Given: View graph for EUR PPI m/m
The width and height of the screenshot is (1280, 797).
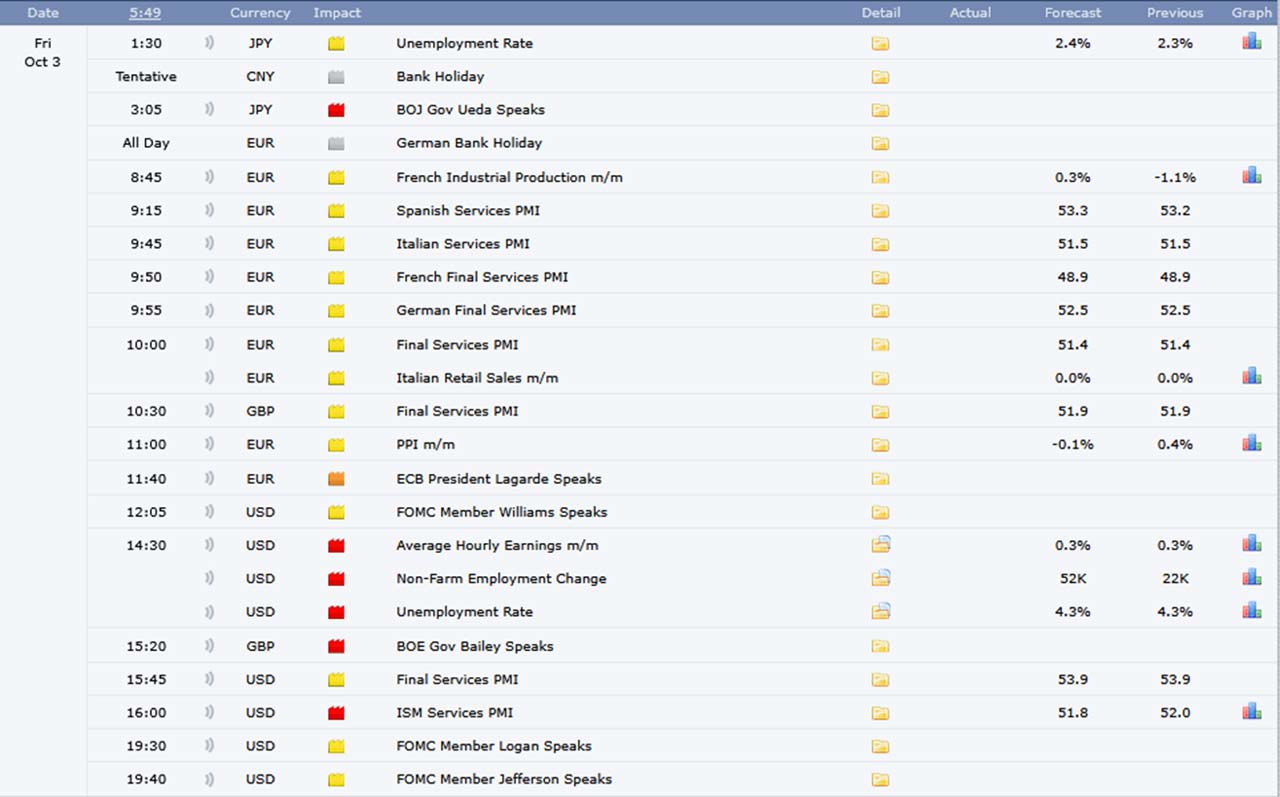Looking at the screenshot, I should (x=1251, y=443).
